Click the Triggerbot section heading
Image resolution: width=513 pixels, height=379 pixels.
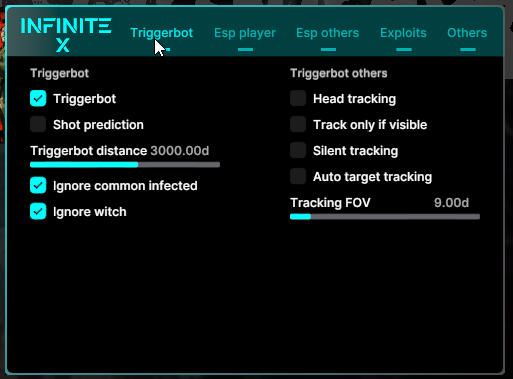click(60, 73)
